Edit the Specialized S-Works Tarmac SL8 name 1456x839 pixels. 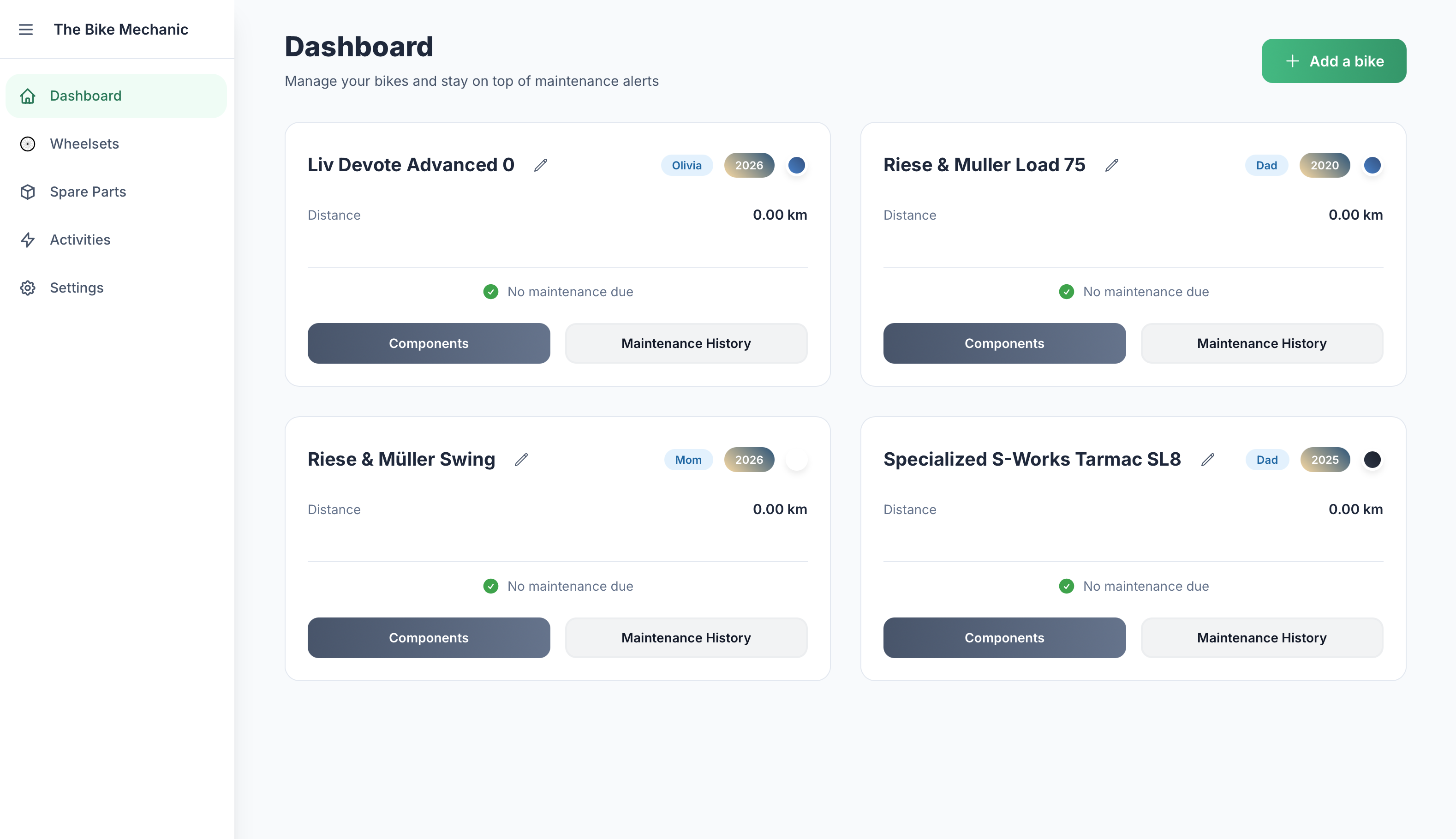click(x=1208, y=459)
